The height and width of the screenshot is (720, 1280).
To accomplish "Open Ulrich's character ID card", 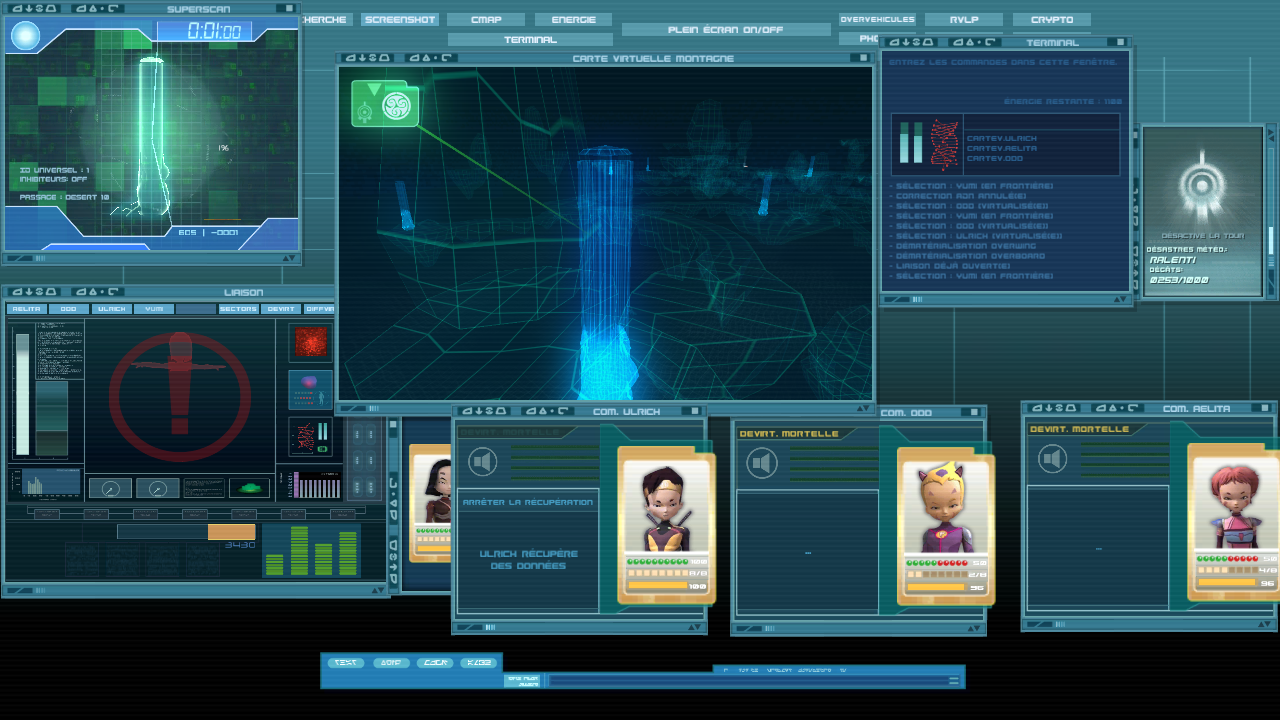I will coord(667,526).
